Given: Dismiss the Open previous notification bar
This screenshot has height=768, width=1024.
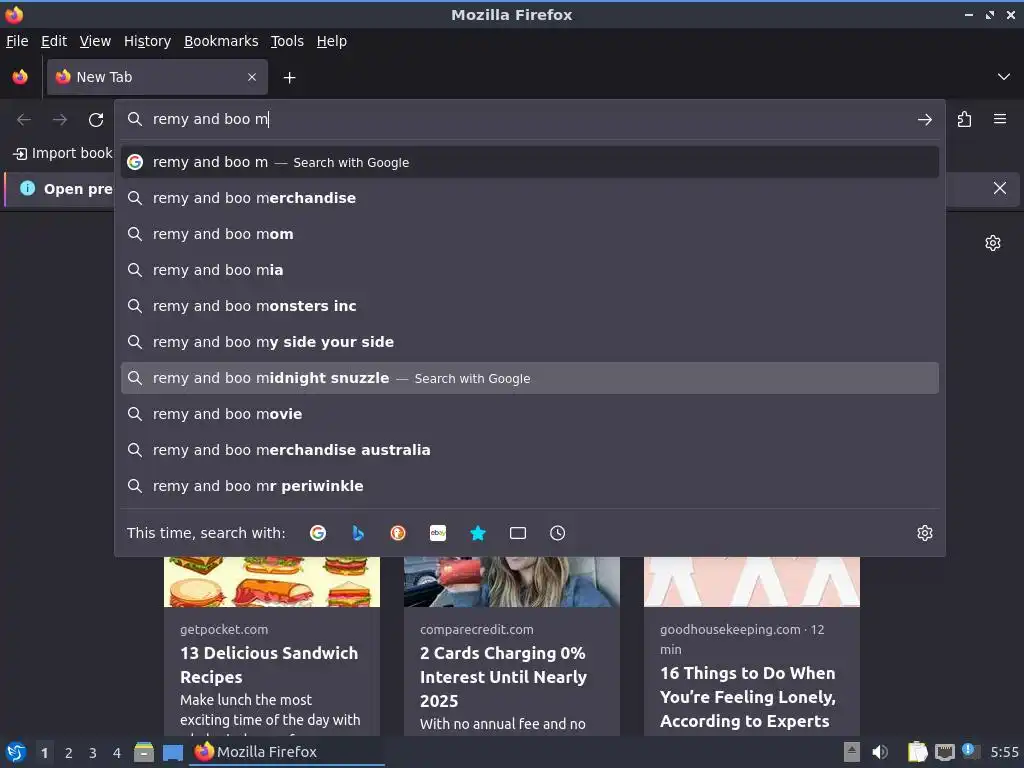Looking at the screenshot, I should pyautogui.click(x=1000, y=188).
